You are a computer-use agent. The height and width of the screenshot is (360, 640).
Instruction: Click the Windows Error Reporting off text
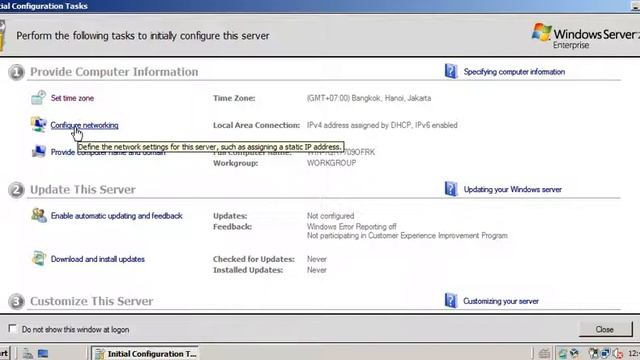tap(352, 227)
